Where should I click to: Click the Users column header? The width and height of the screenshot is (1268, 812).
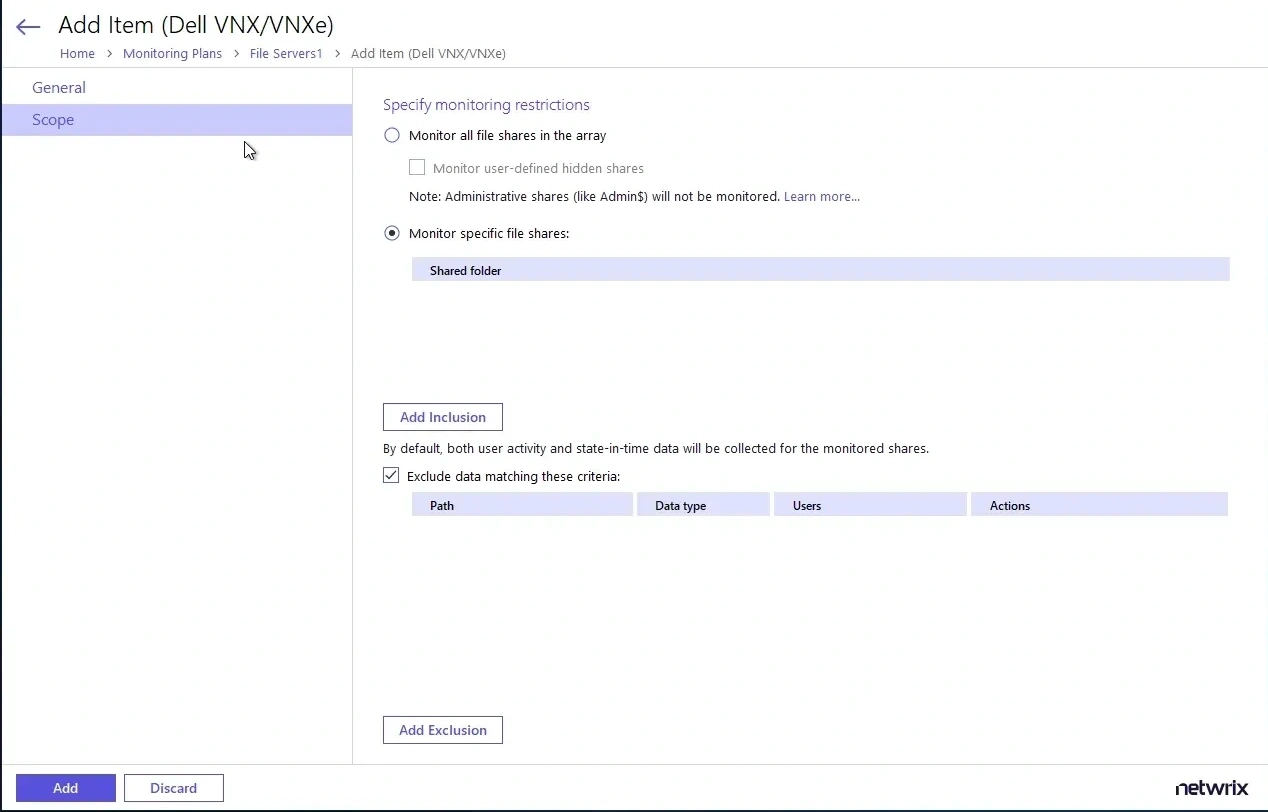[807, 506]
